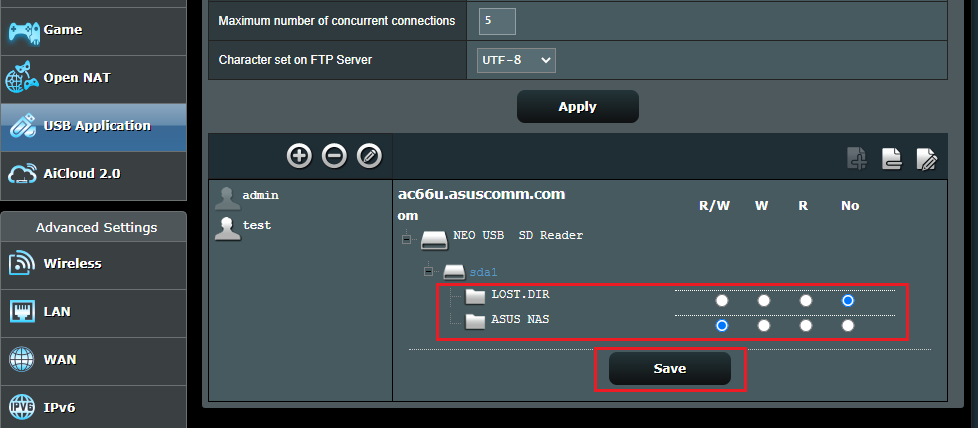Collapse the sda1 partition node
The image size is (978, 428).
click(429, 271)
